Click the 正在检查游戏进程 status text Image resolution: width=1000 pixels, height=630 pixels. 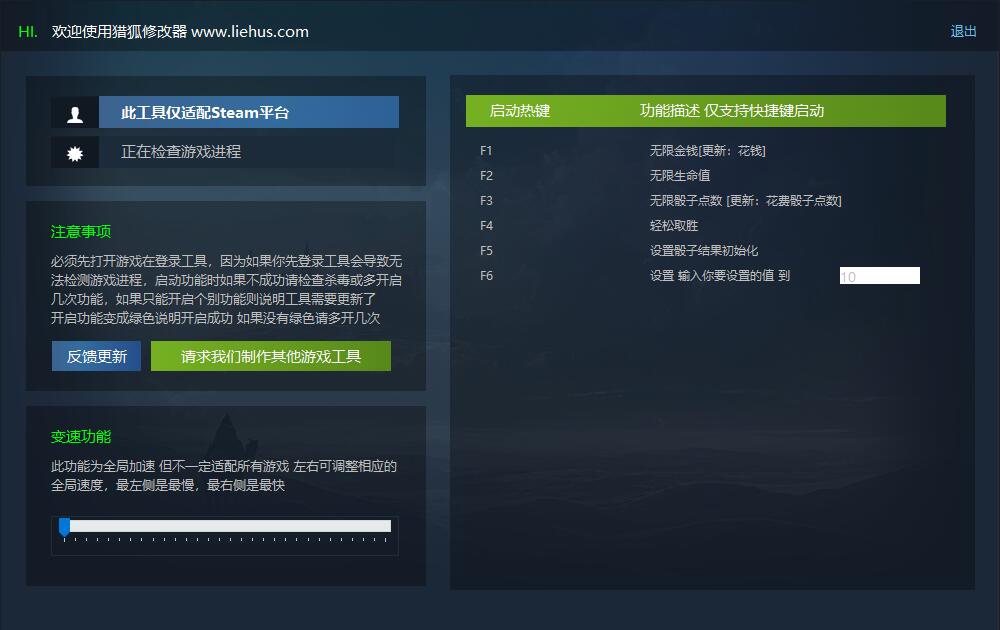[181, 152]
